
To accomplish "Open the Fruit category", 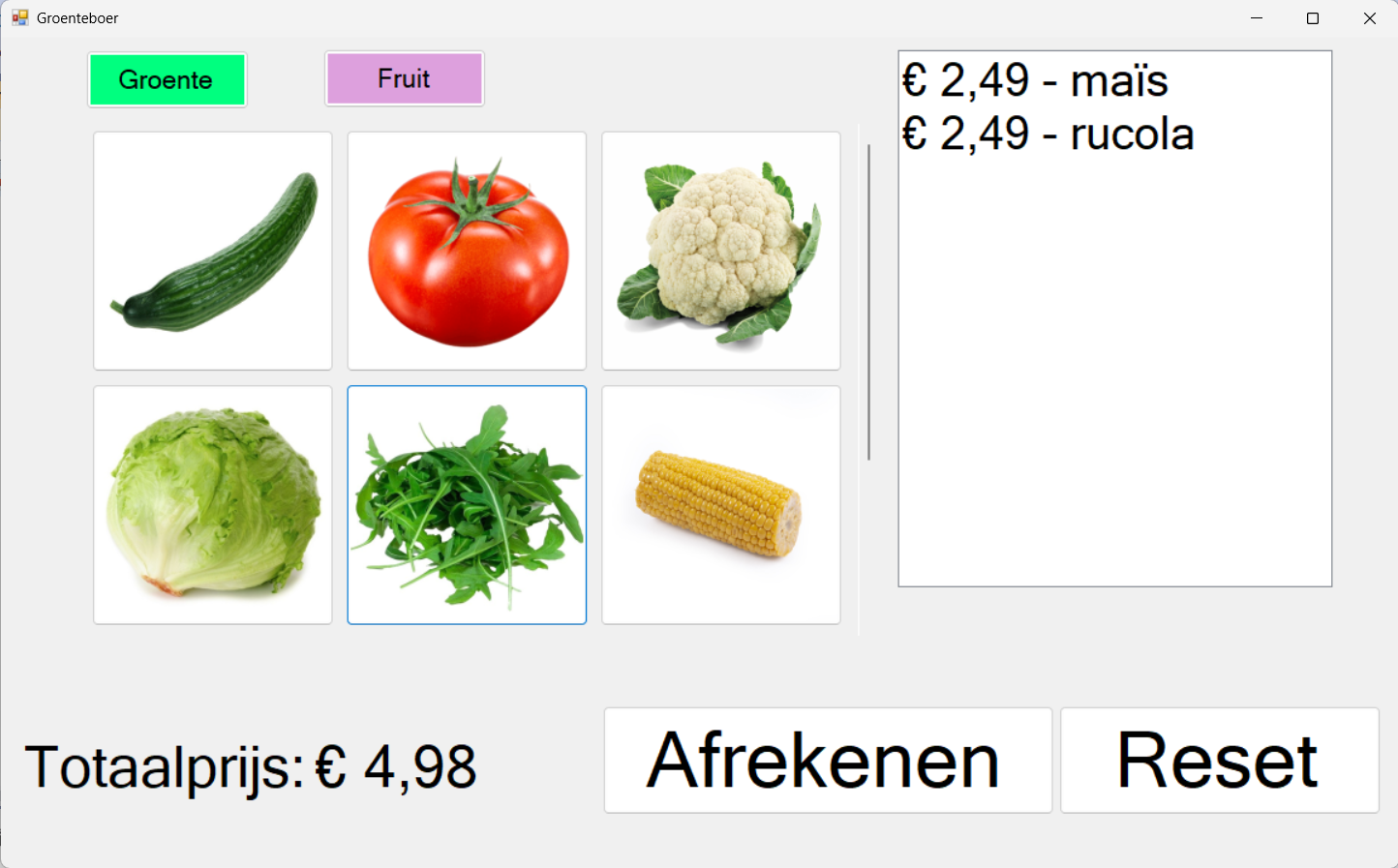I will pos(404,78).
